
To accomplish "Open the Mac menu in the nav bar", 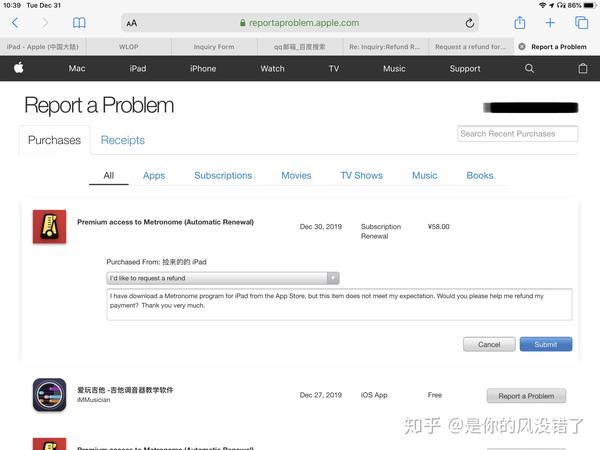I will coord(77,68).
